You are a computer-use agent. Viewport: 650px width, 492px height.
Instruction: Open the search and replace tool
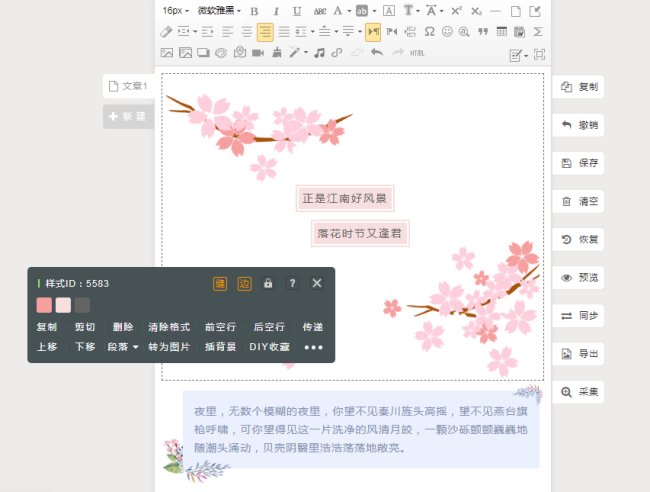coord(464,32)
